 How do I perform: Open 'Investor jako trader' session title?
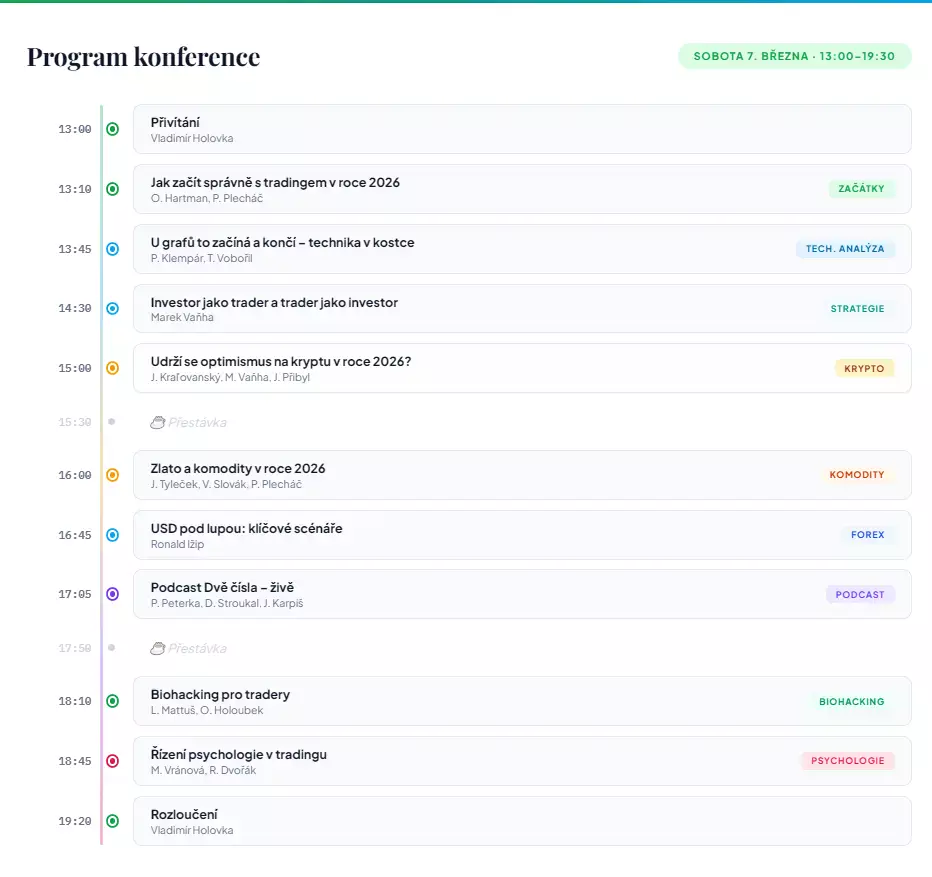[x=274, y=302]
